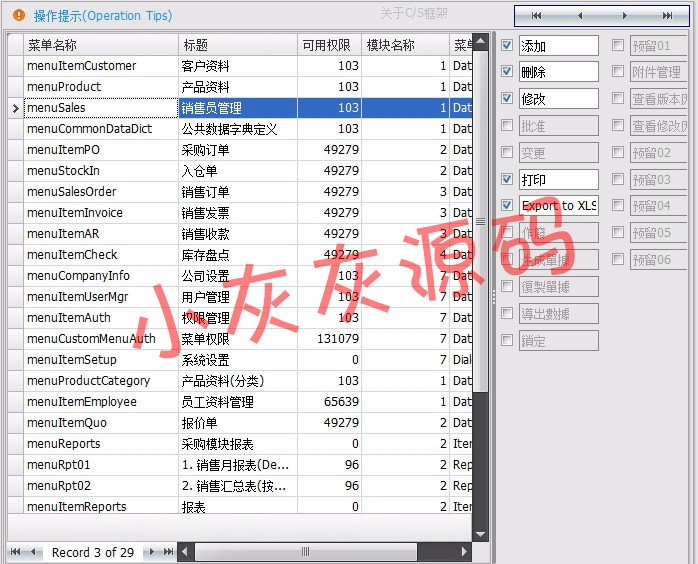Click the 添加 text field
The height and width of the screenshot is (564, 698).
pos(559,45)
